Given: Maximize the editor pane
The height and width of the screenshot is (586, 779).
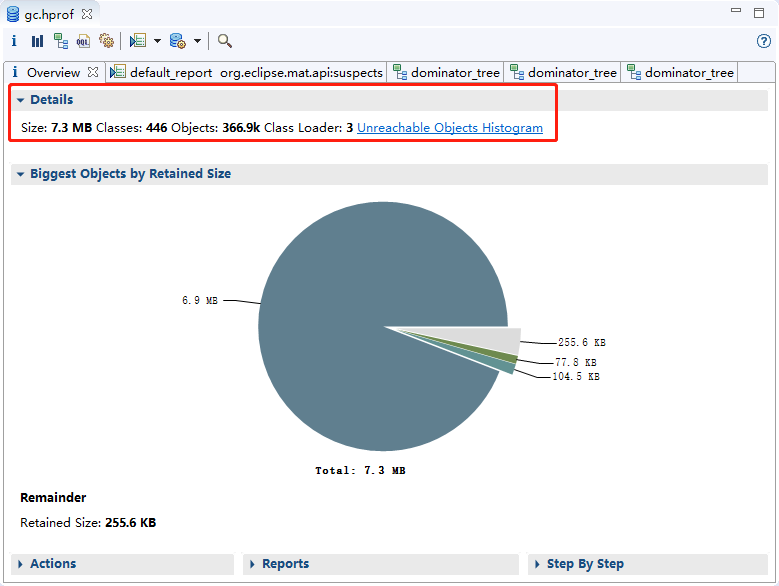Looking at the screenshot, I should 759,13.
